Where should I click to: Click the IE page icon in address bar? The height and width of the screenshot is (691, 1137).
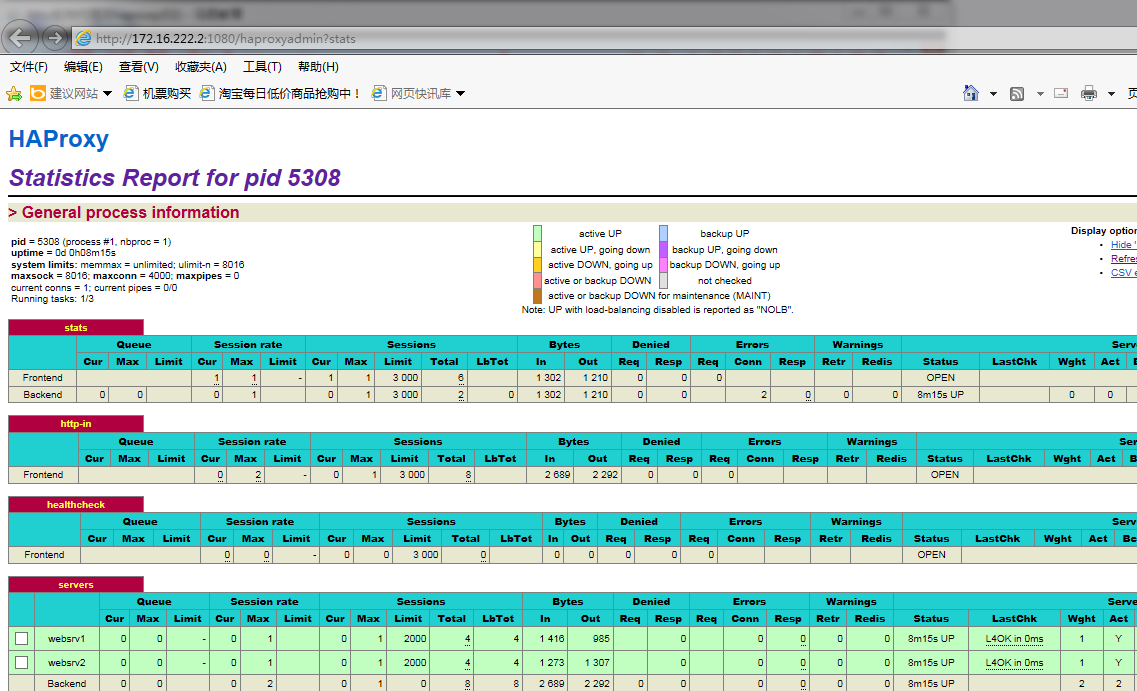tap(84, 38)
